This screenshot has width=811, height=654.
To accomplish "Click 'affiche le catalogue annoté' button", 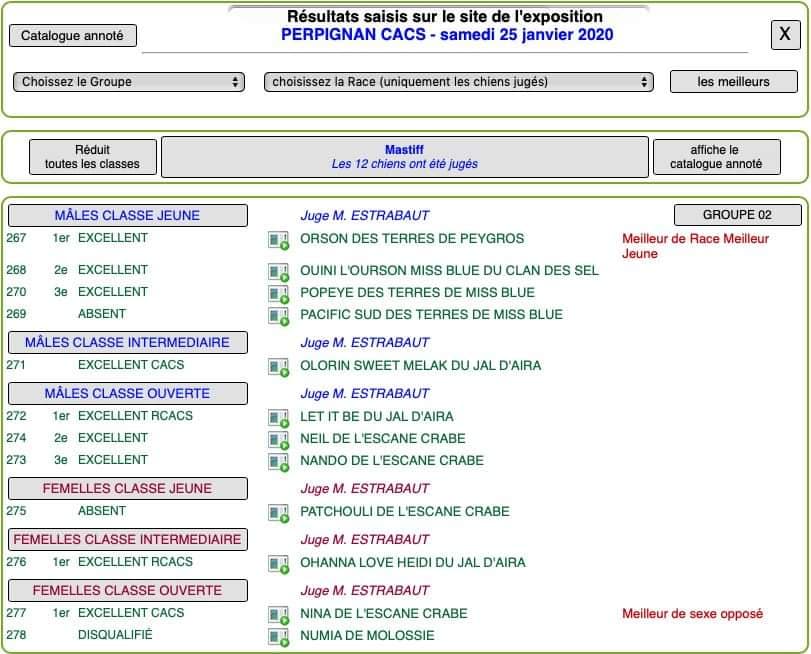I will [x=716, y=157].
